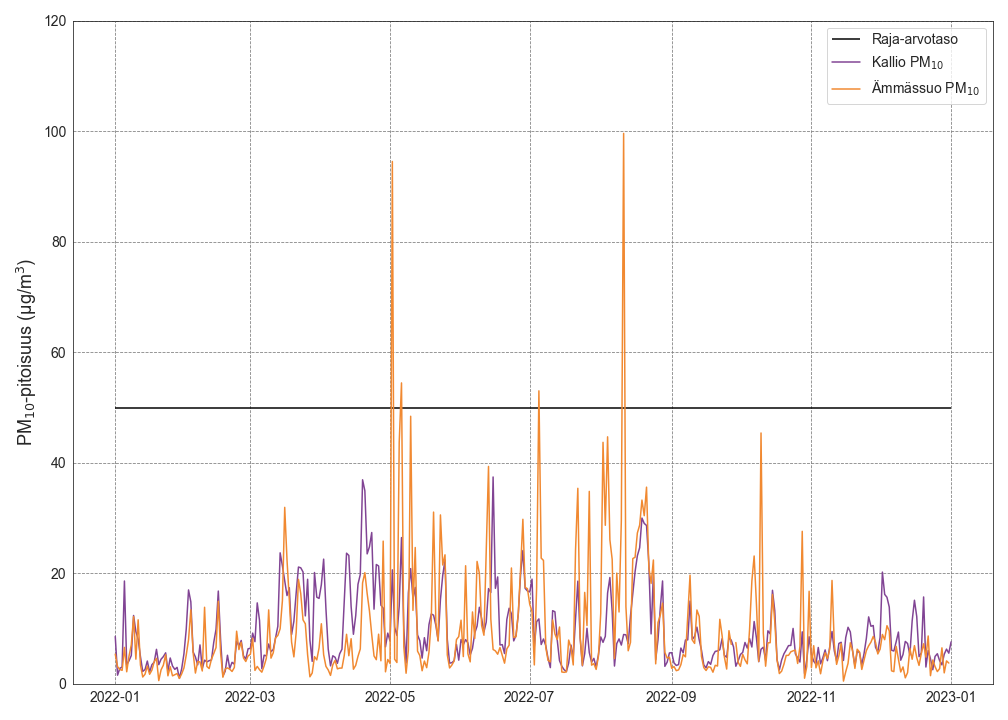This screenshot has height=720, width=1008.
Task: Click the orange peak tip at early May 2022
Action: pyautogui.click(x=392, y=161)
